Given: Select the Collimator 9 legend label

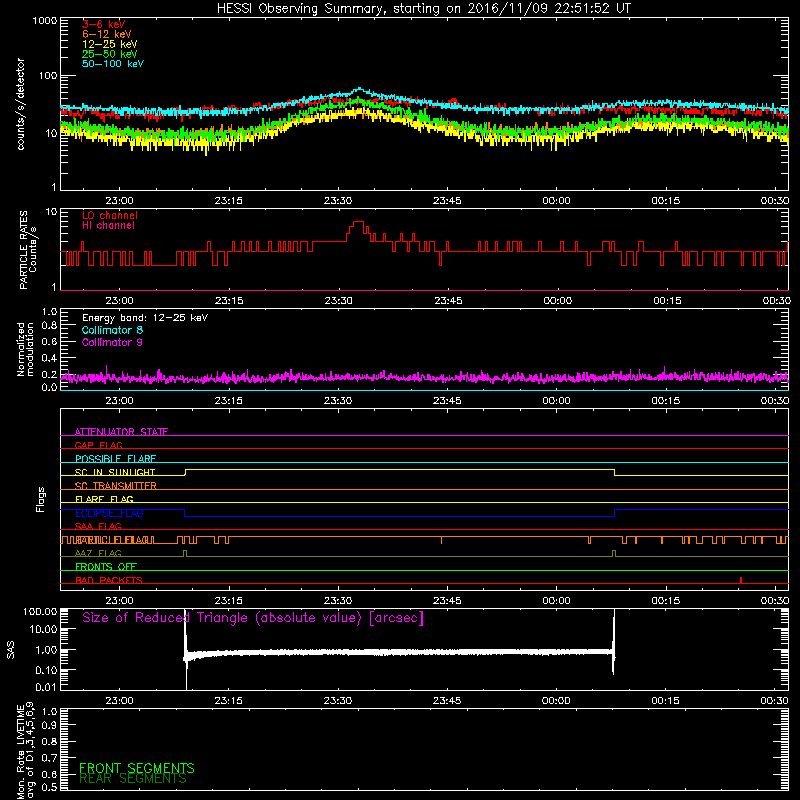Looking at the screenshot, I should coord(112,342).
